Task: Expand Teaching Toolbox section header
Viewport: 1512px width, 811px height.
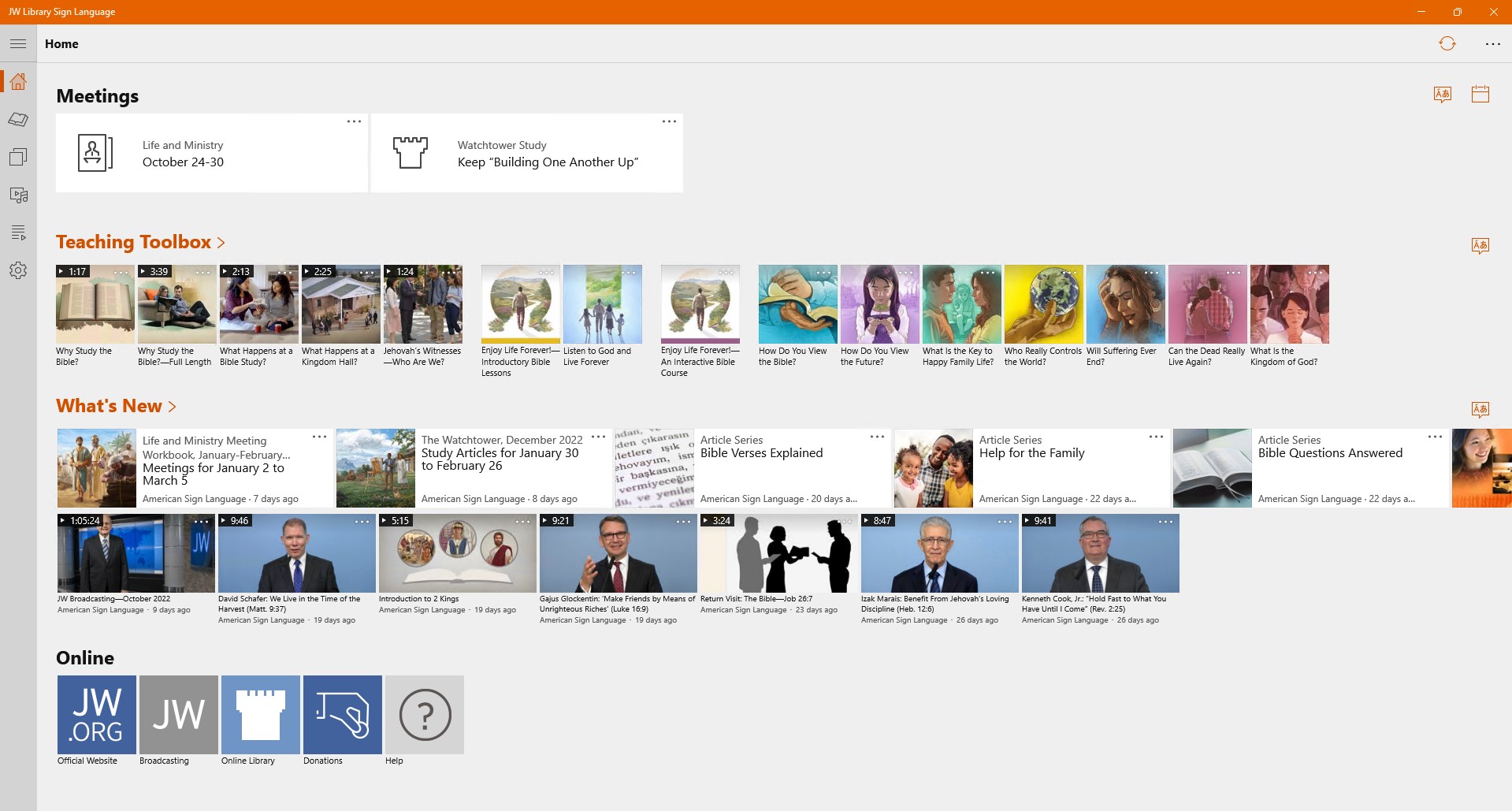Action: coord(140,242)
